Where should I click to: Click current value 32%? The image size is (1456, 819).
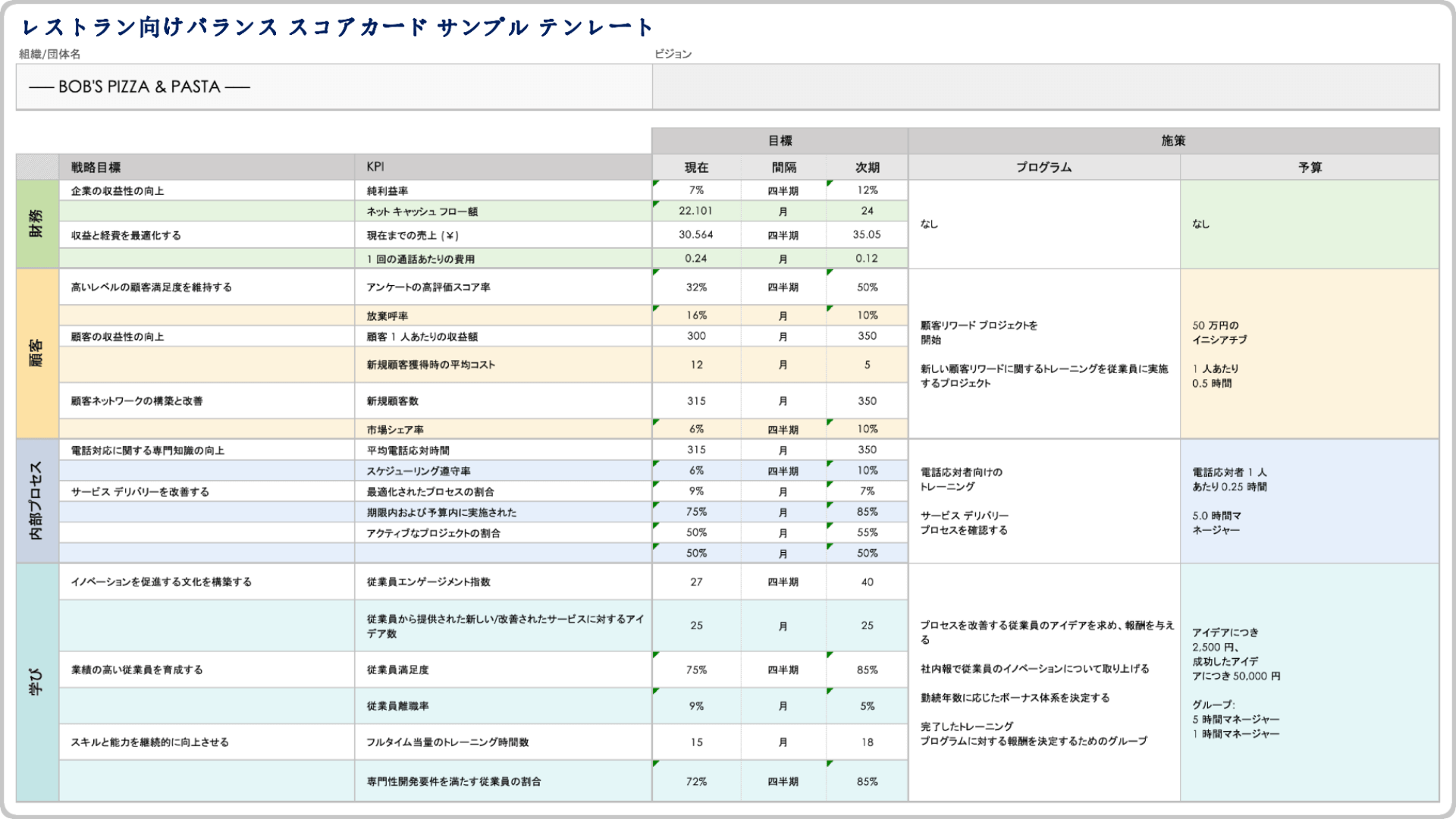[x=696, y=287]
